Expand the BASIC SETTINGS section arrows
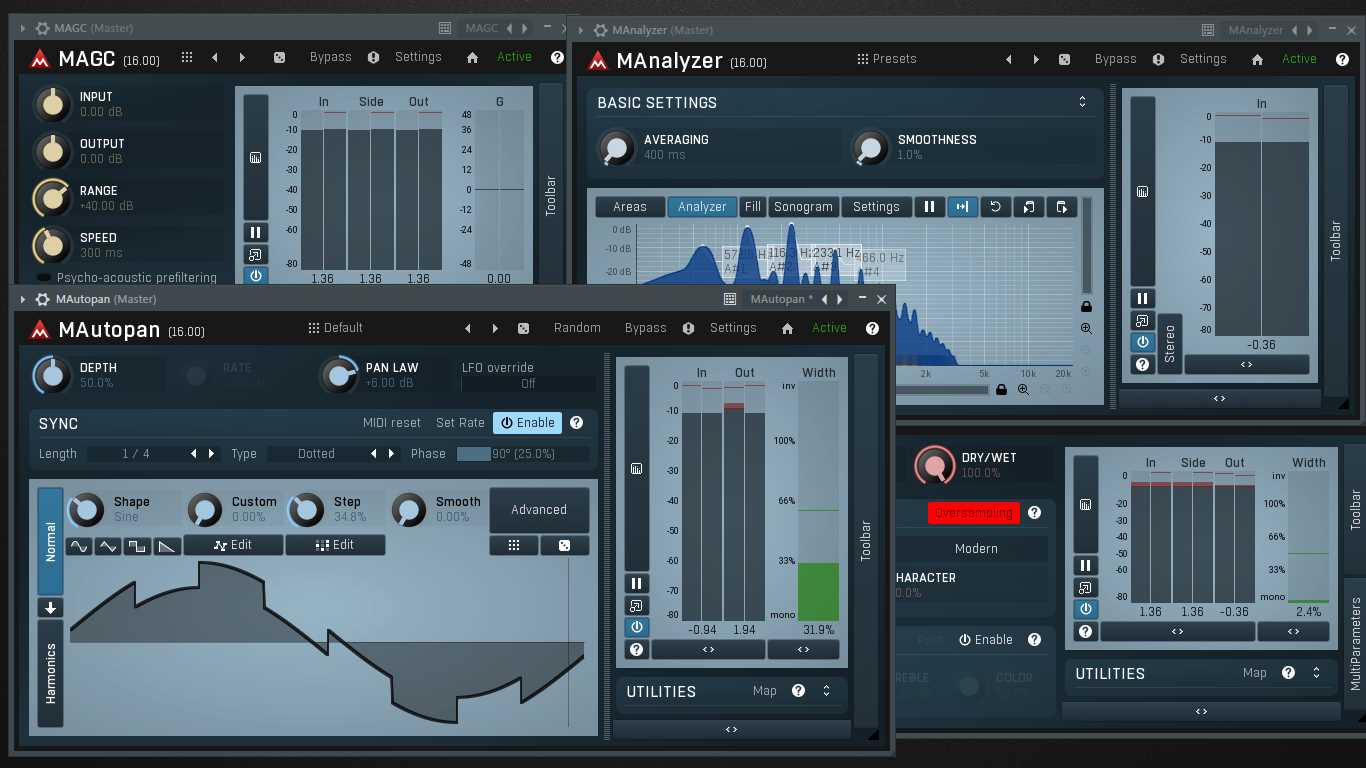 [1082, 102]
